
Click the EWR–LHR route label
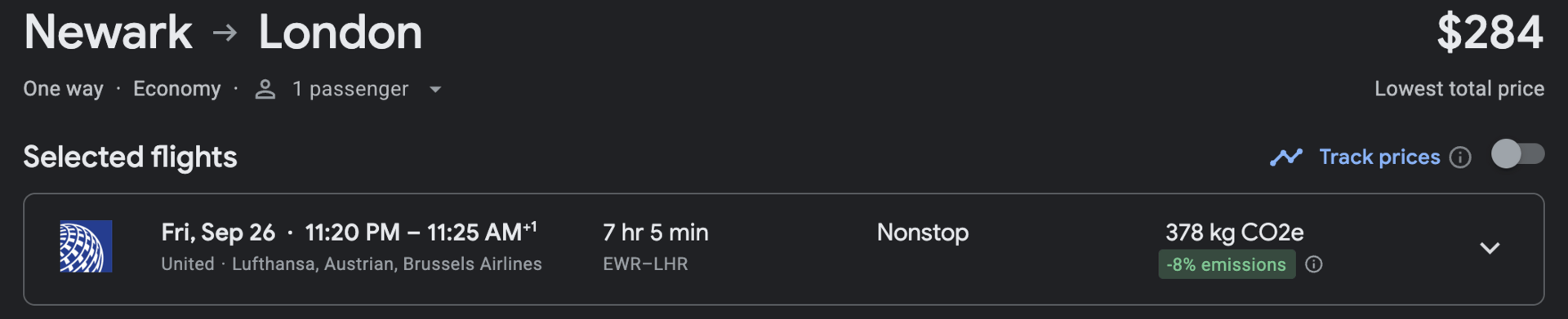pyautogui.click(x=645, y=264)
